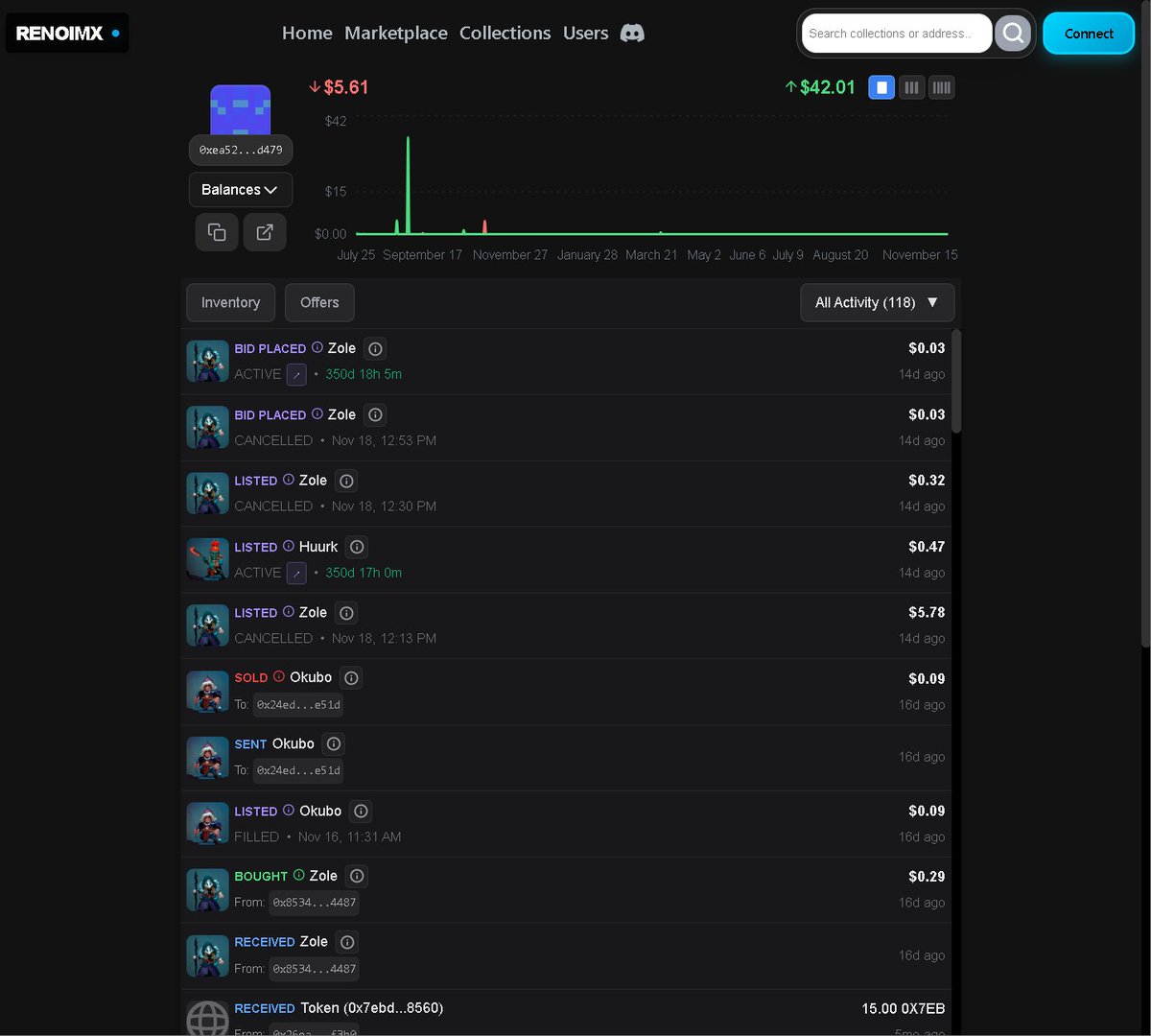Click the Connect wallet button

click(1089, 34)
